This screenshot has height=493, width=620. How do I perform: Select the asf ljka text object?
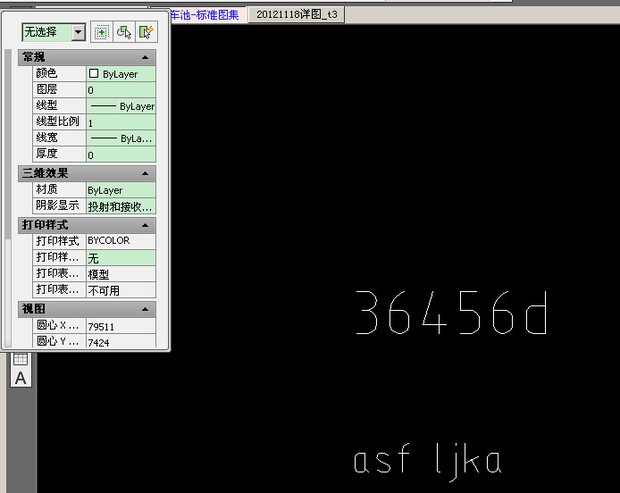[x=427, y=463]
